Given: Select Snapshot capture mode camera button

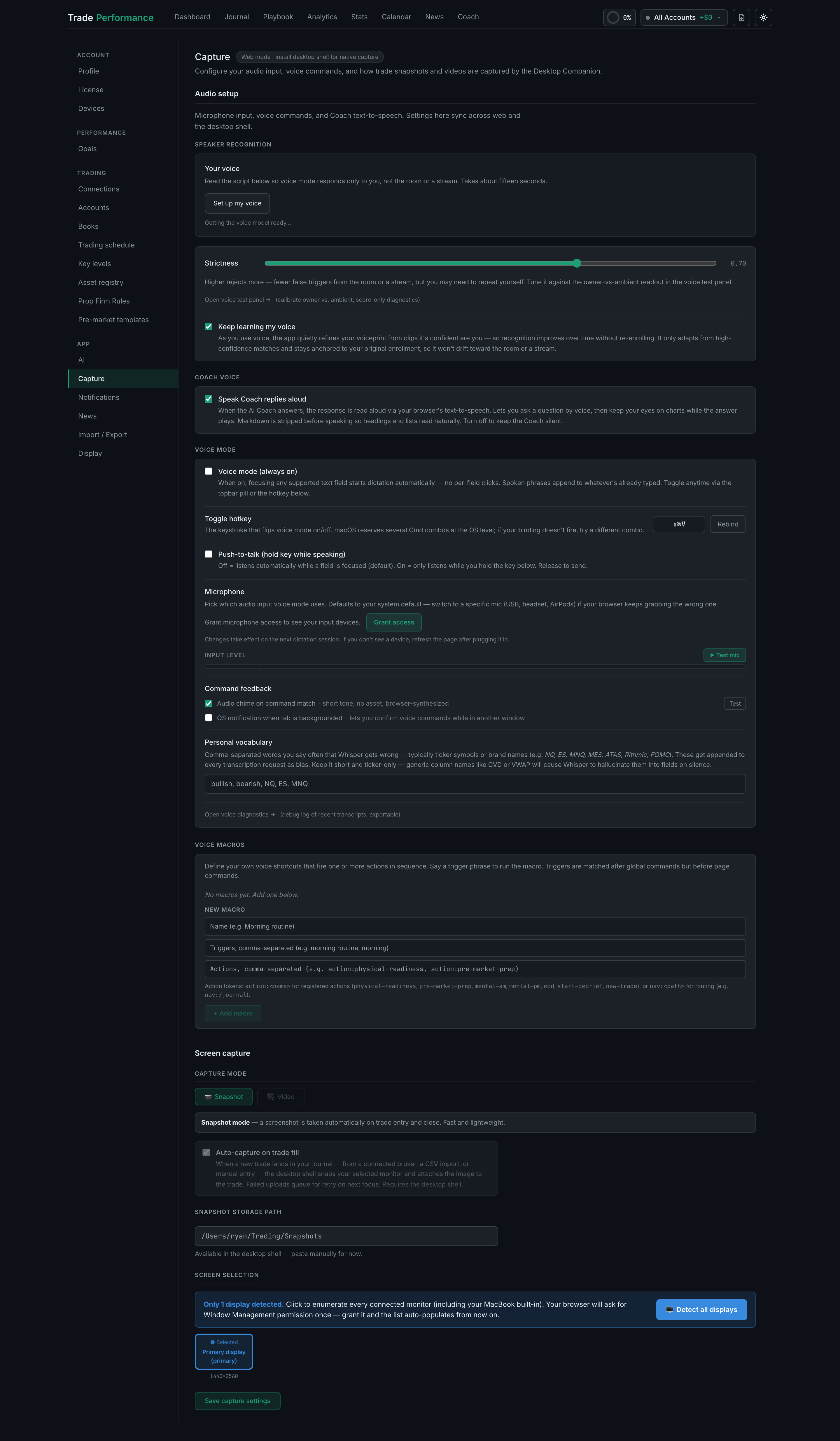Looking at the screenshot, I should pyautogui.click(x=223, y=1096).
